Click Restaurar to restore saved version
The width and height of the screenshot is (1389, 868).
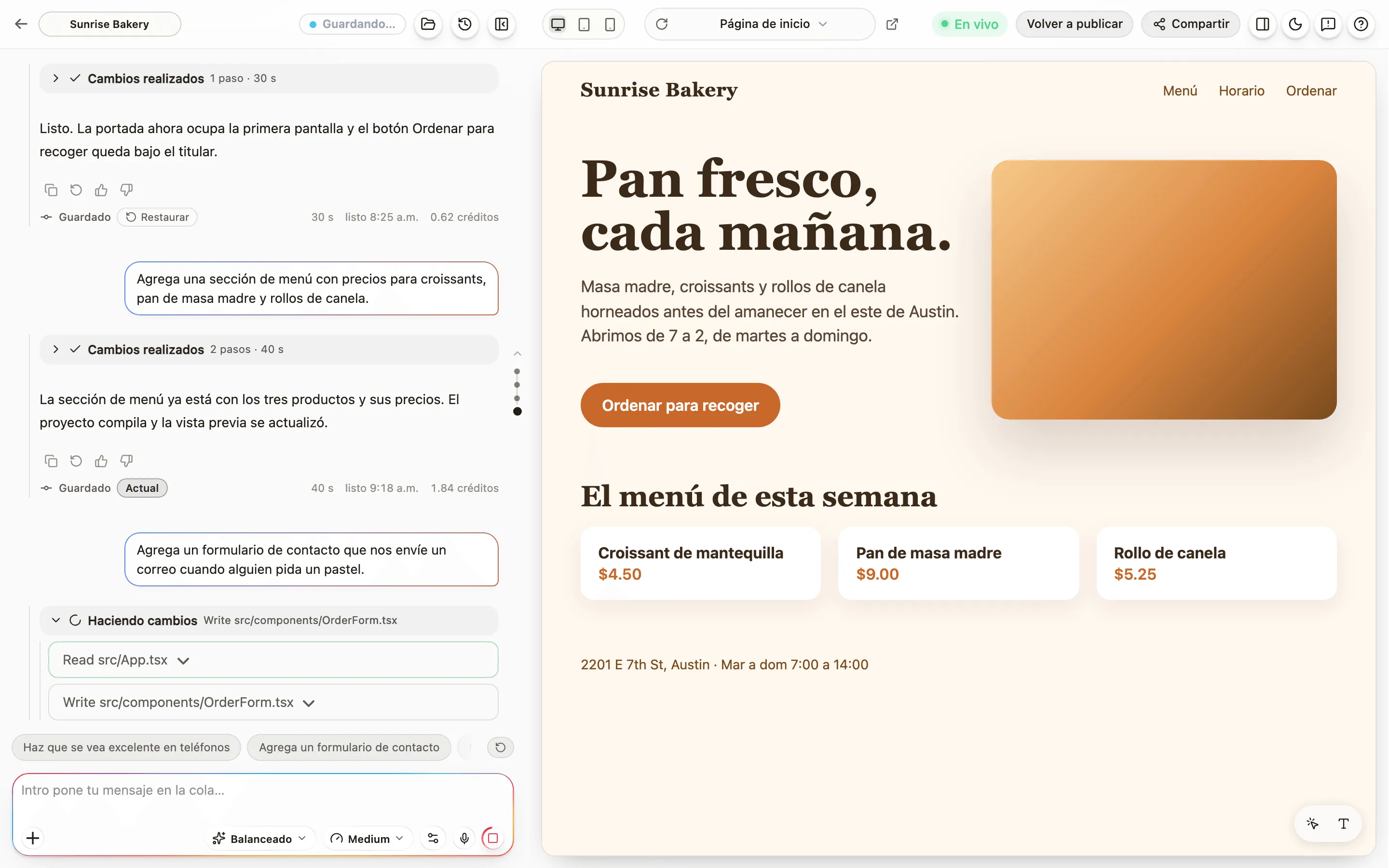[157, 217]
